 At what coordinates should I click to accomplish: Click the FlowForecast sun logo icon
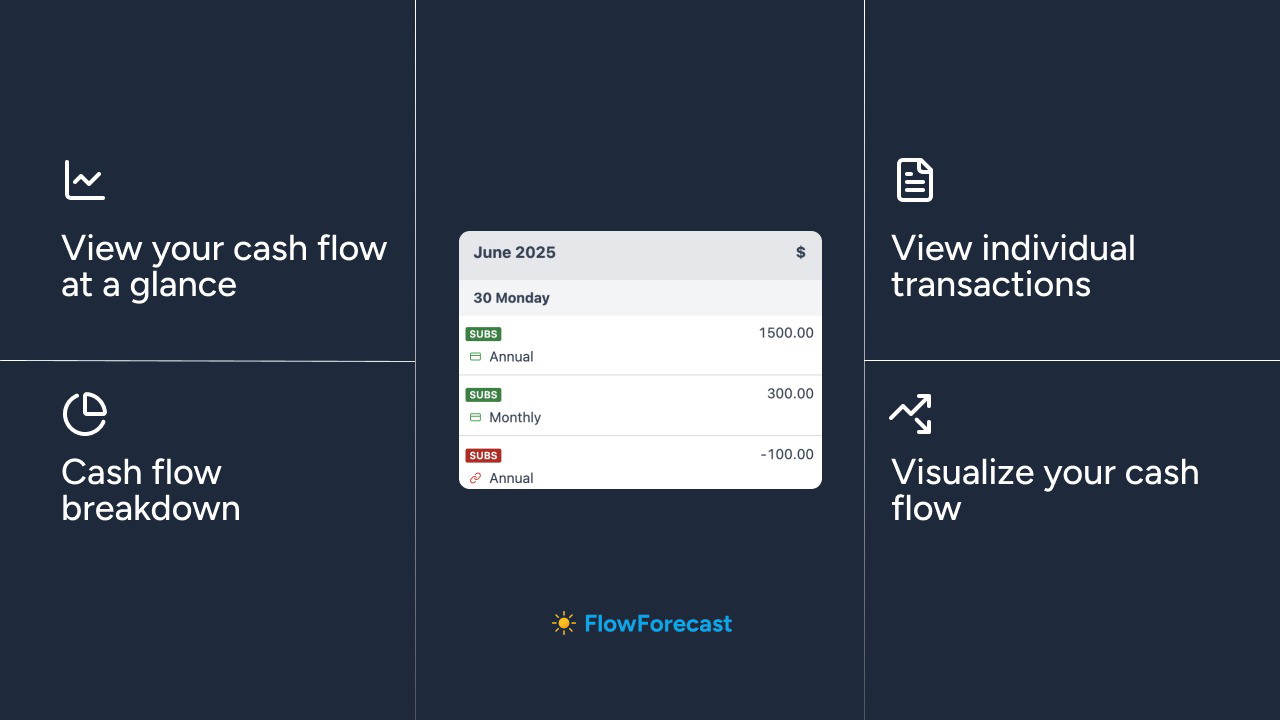click(x=564, y=623)
